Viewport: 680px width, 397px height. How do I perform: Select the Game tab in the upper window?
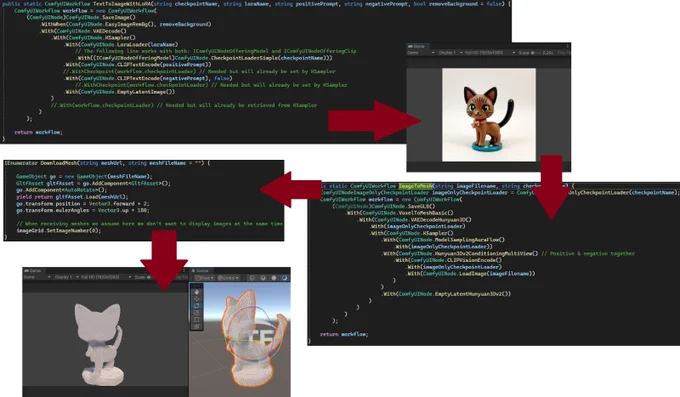pyautogui.click(x=417, y=46)
